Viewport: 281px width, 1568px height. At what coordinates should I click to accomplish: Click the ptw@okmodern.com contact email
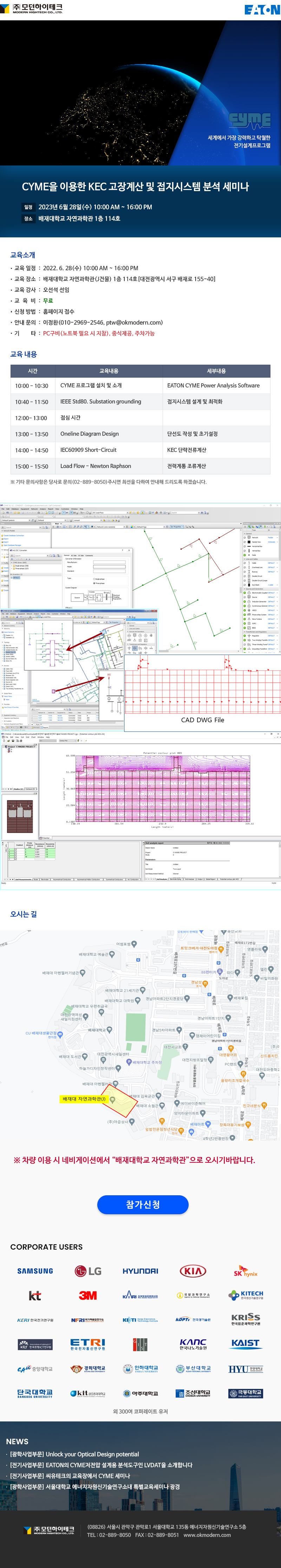pyautogui.click(x=133, y=323)
